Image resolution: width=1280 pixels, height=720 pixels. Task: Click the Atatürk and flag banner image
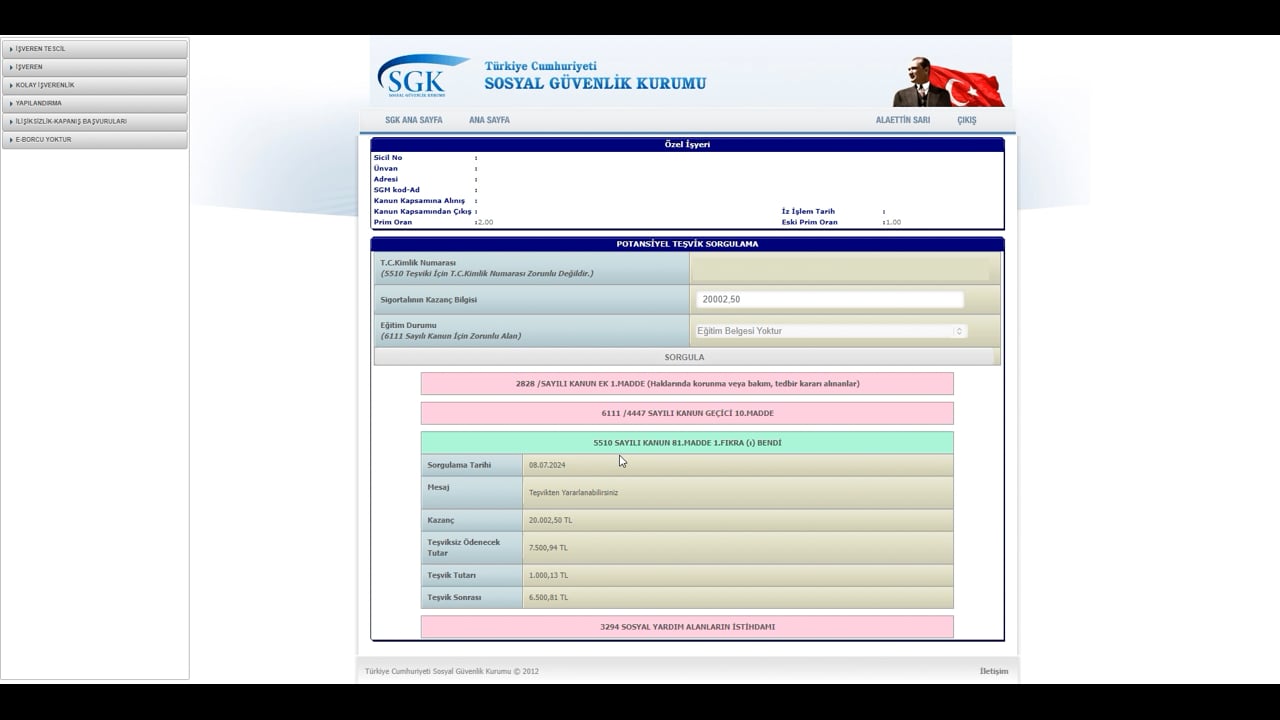(948, 81)
